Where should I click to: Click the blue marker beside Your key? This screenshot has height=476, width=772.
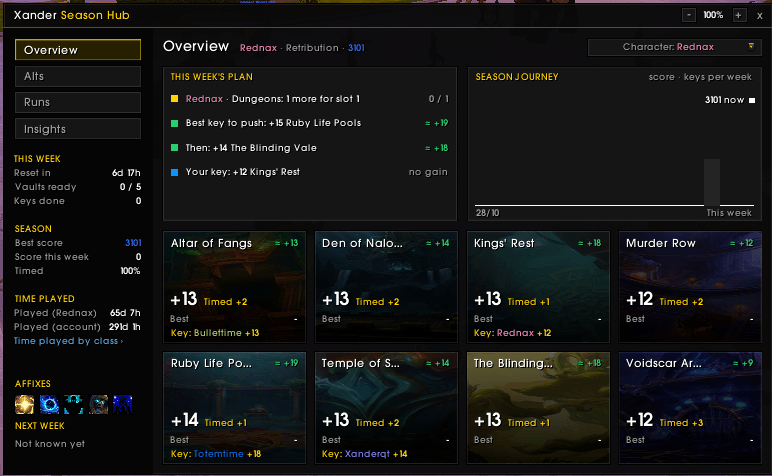(174, 172)
